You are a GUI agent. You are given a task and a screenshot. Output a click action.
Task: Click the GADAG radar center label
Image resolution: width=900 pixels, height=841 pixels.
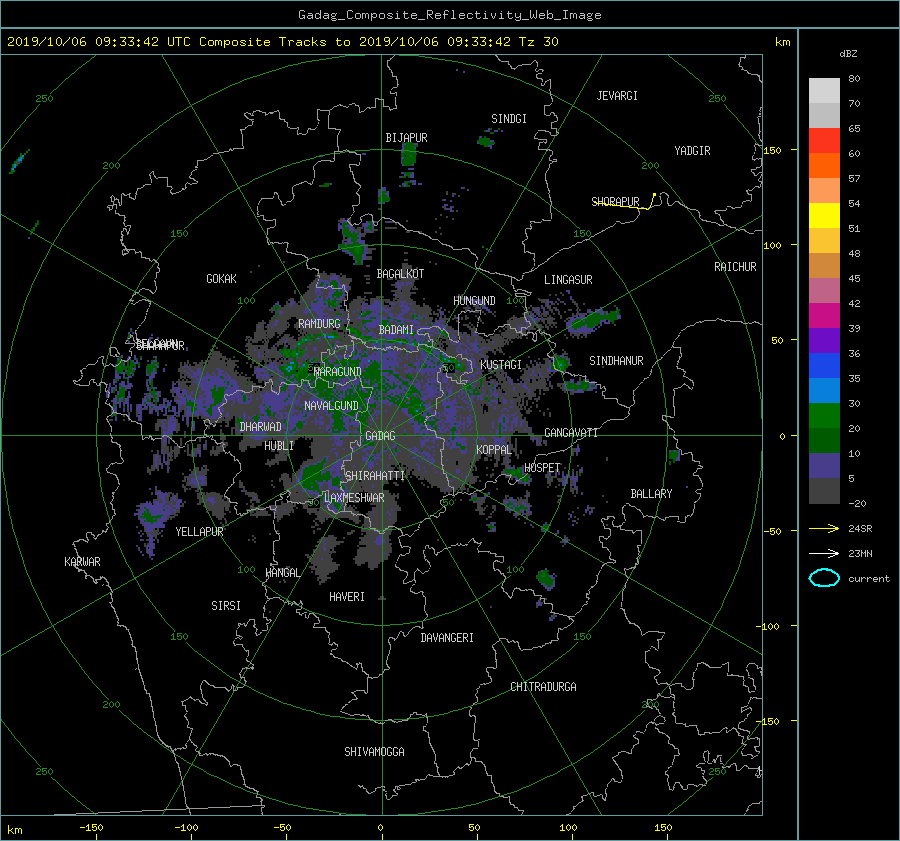(380, 436)
